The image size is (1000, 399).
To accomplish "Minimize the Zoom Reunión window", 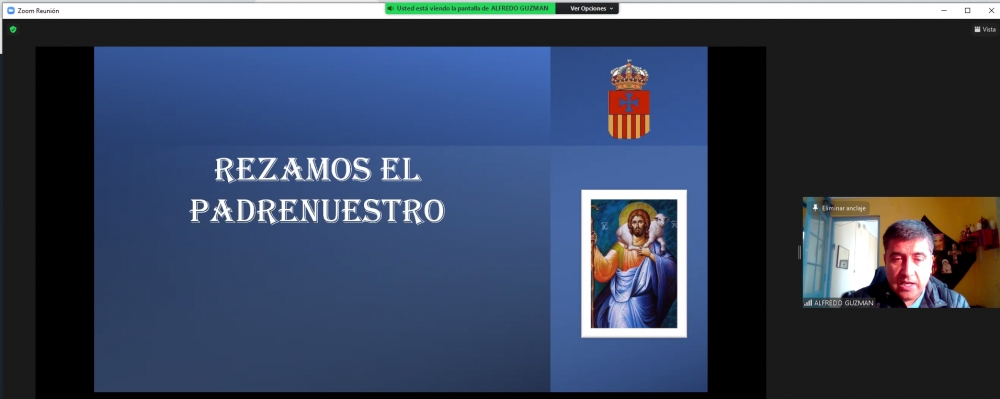I will (x=945, y=10).
